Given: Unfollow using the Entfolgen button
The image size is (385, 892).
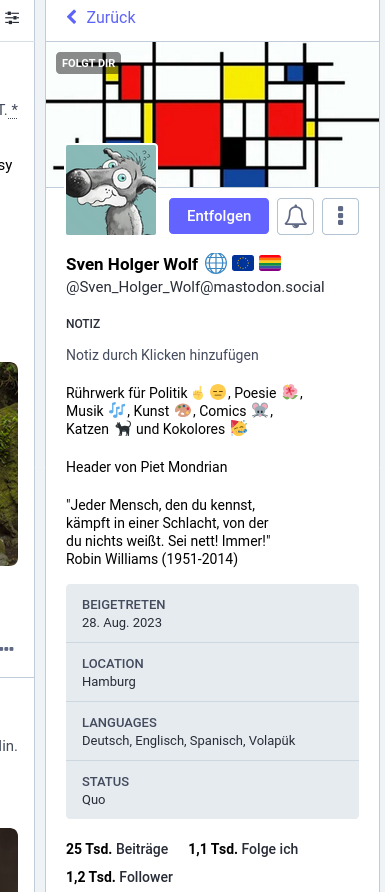Looking at the screenshot, I should point(219,216).
